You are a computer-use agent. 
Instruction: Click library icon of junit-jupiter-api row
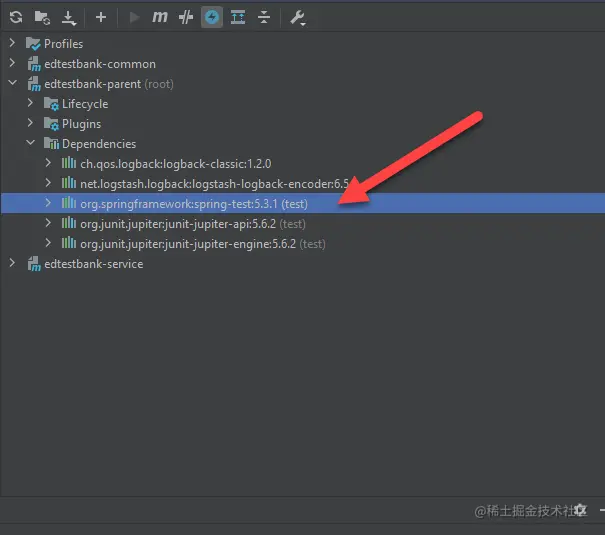(x=69, y=223)
